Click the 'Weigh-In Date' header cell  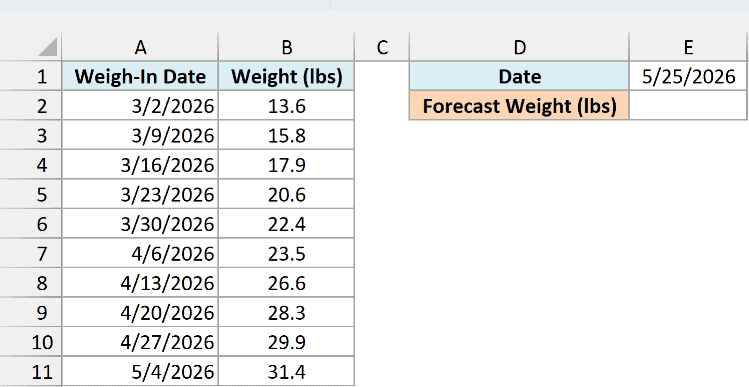[x=140, y=76]
